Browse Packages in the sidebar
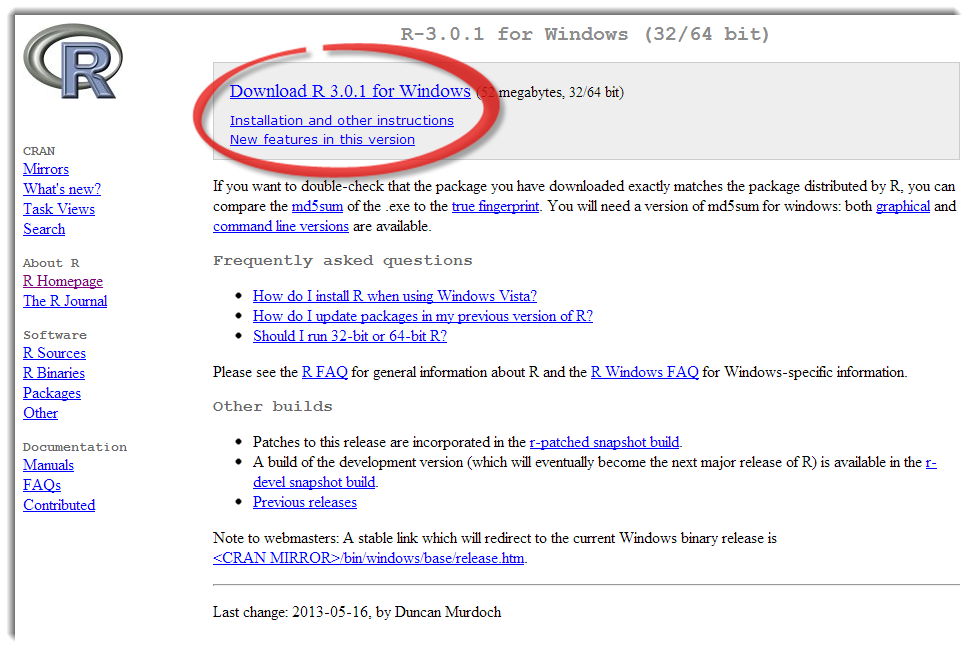Viewport: 968px width, 648px height. click(x=52, y=393)
